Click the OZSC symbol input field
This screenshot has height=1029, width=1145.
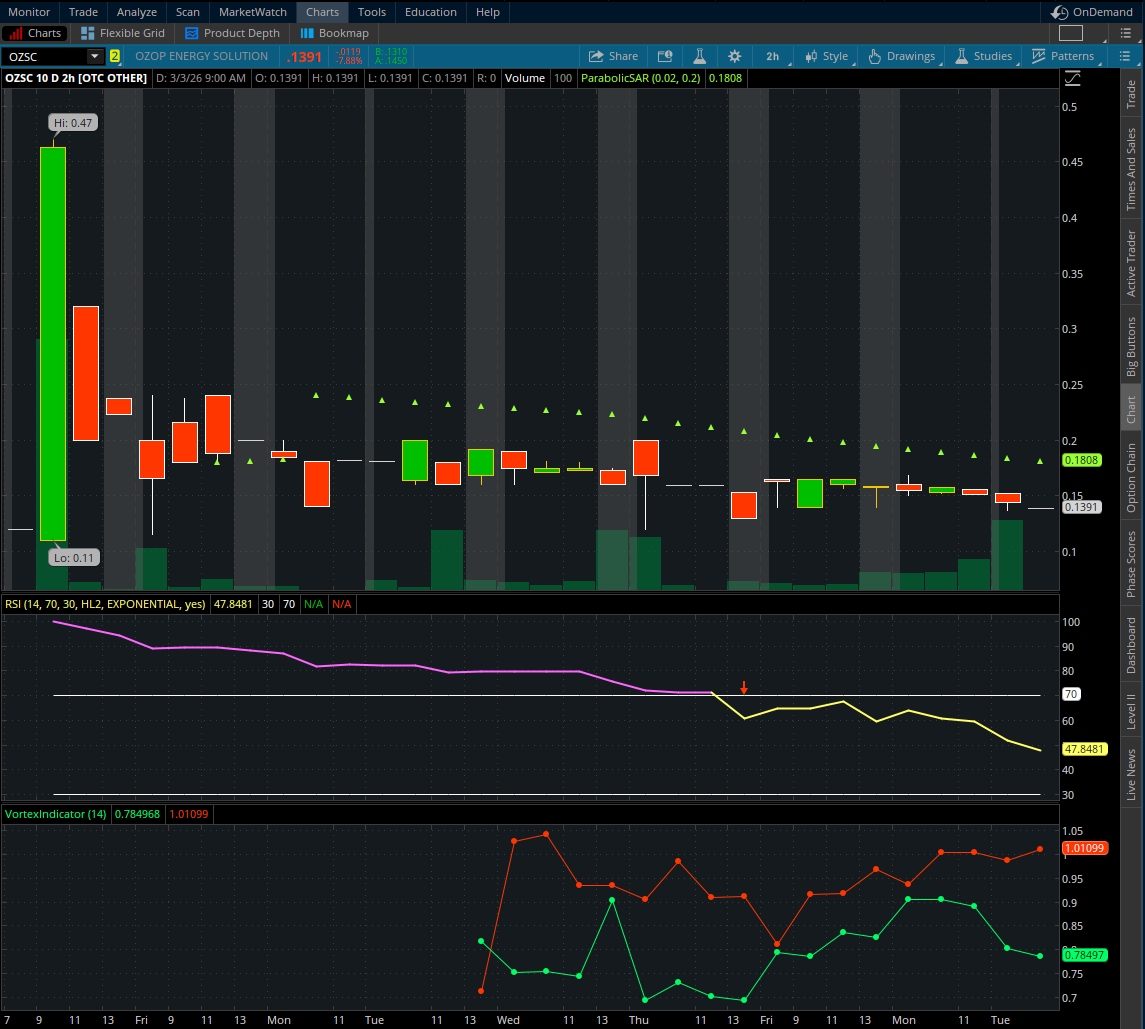tap(45, 56)
